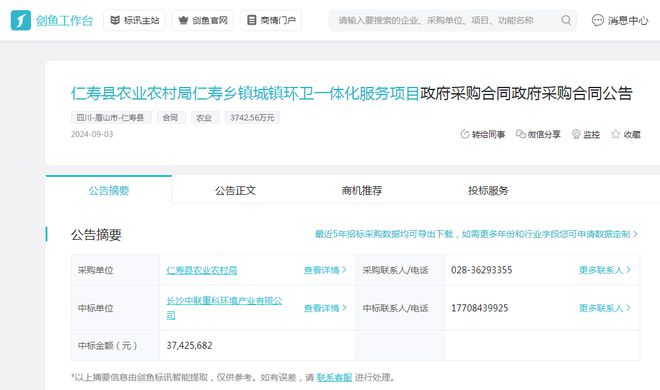View details for the 中标单位 row
This screenshot has width=660, height=390.
pos(325,308)
